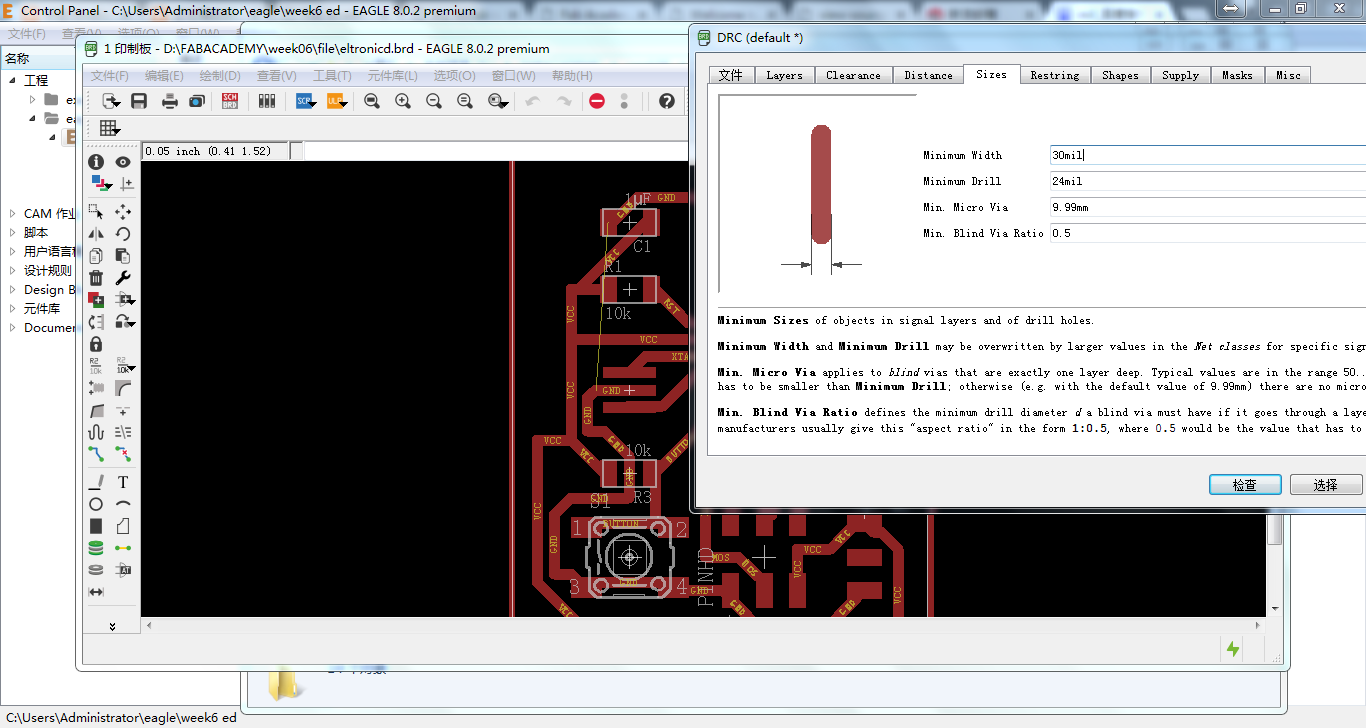Image resolution: width=1366 pixels, height=728 pixels.
Task: Open the Shapes tab in DRC
Action: pyautogui.click(x=1120, y=75)
